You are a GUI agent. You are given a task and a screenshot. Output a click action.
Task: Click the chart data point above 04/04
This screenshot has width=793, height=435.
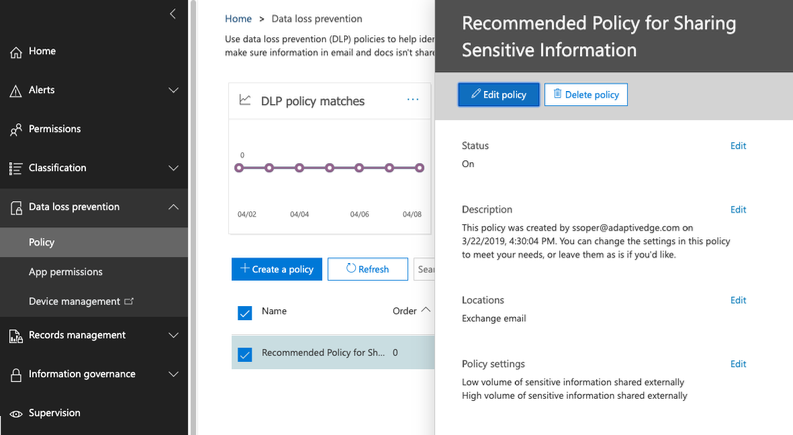click(299, 168)
